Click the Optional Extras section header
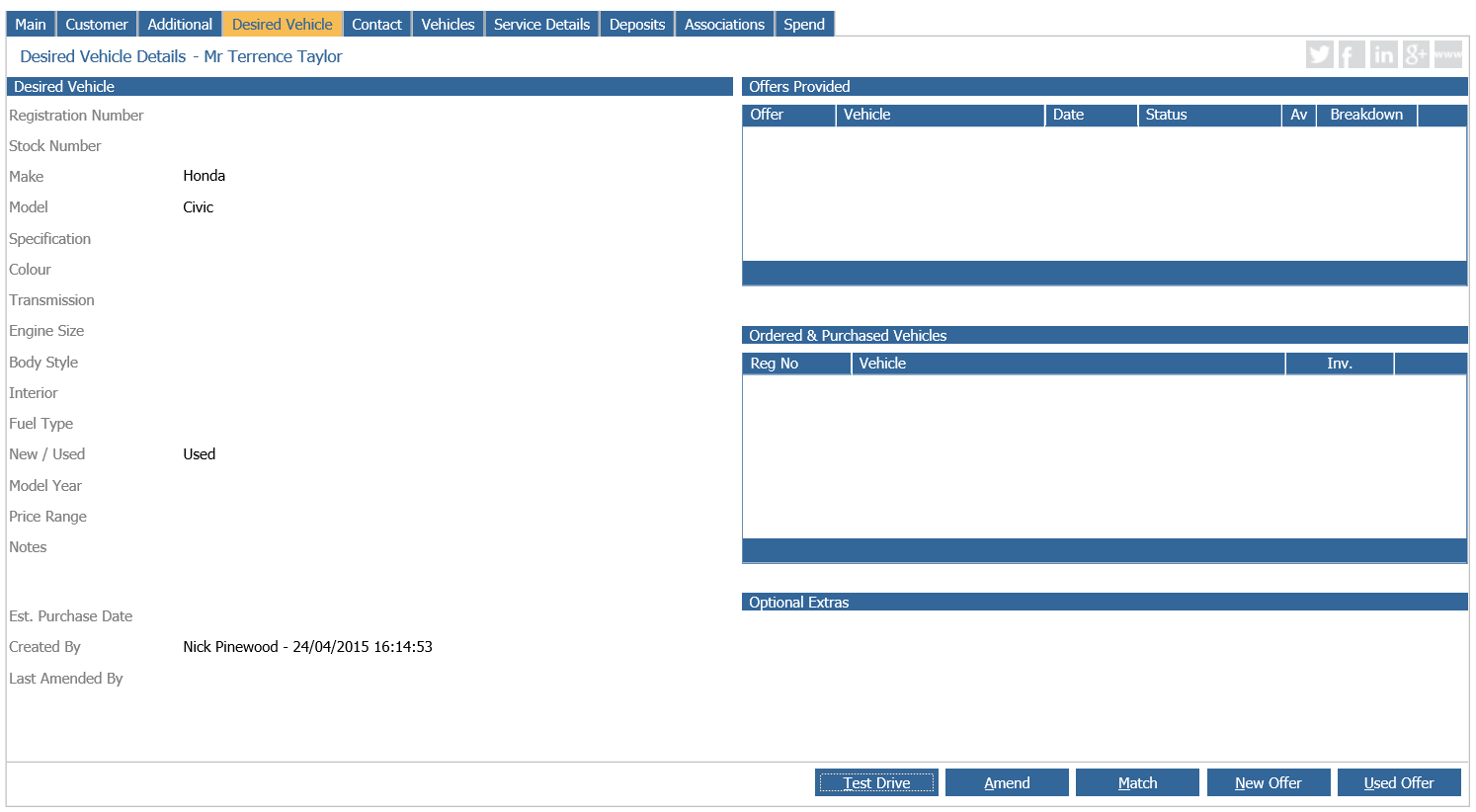Screen dimensions: 1476x812 pyautogui.click(x=1105, y=602)
